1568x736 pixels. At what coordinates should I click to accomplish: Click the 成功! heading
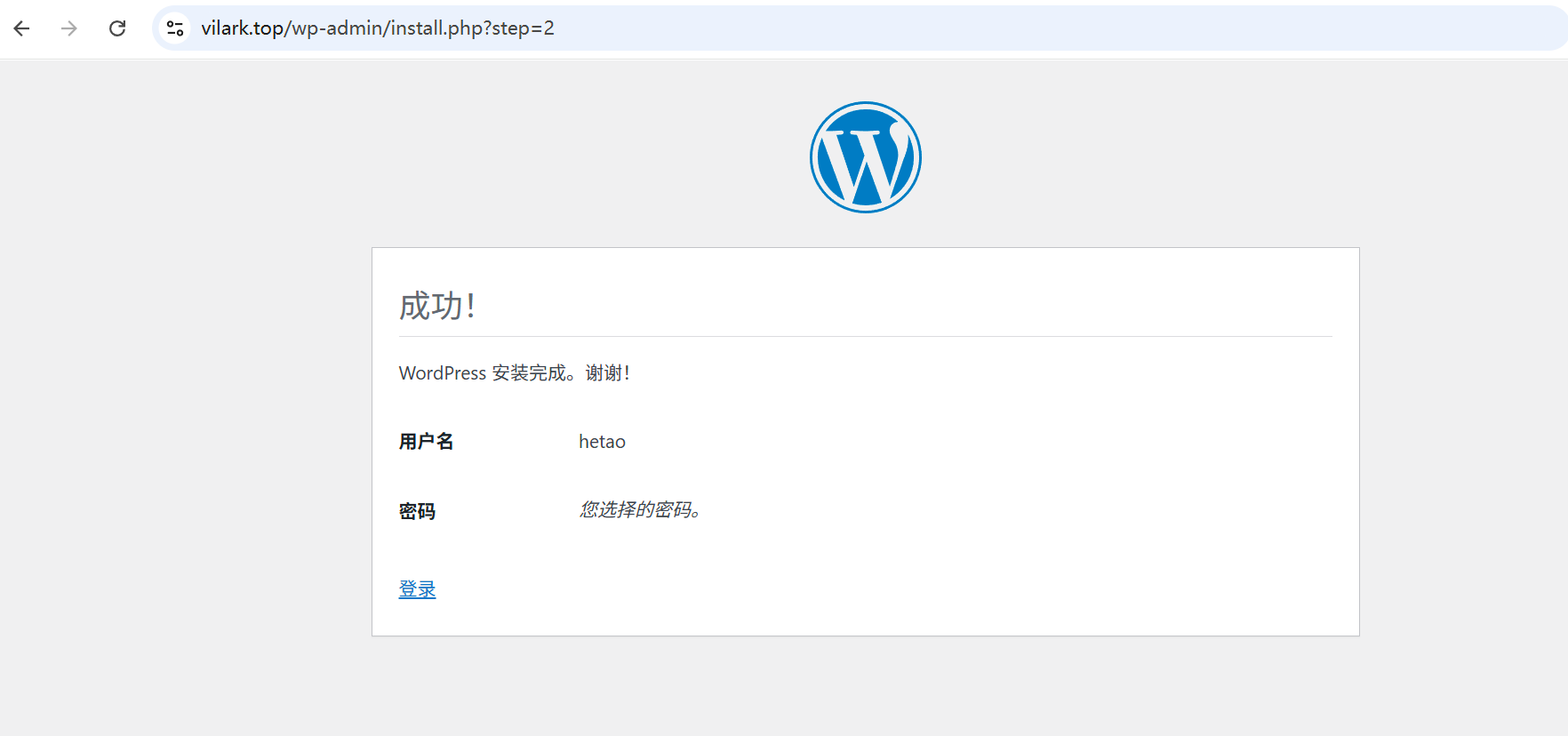pyautogui.click(x=436, y=306)
